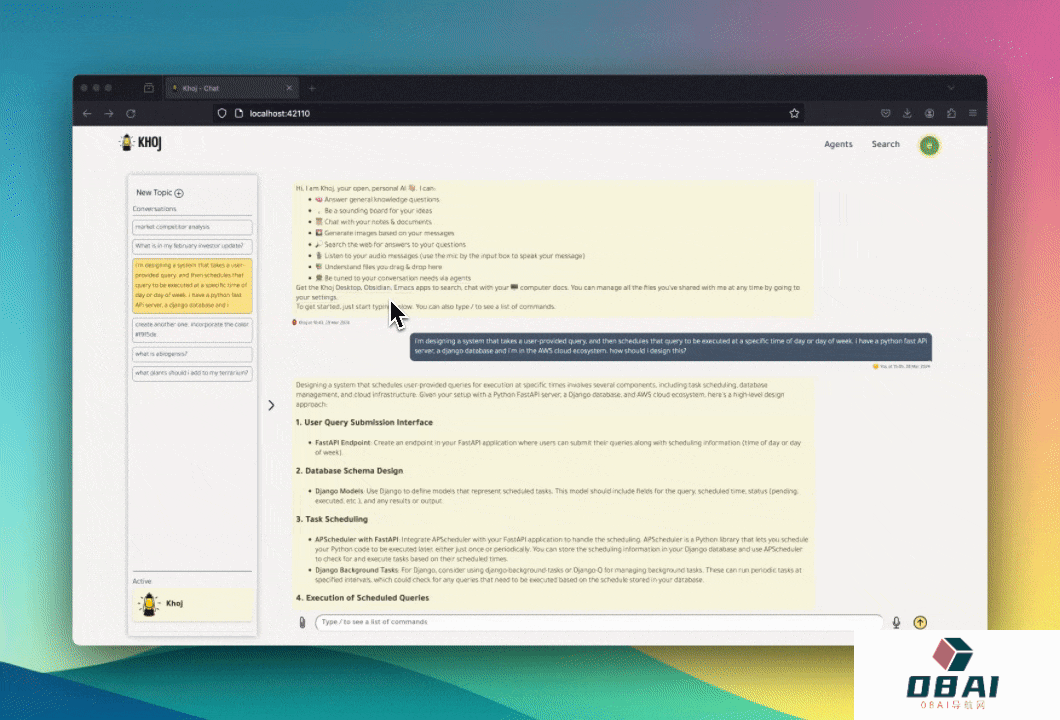Switch to the Khoj - Chat tab

click(x=230, y=88)
